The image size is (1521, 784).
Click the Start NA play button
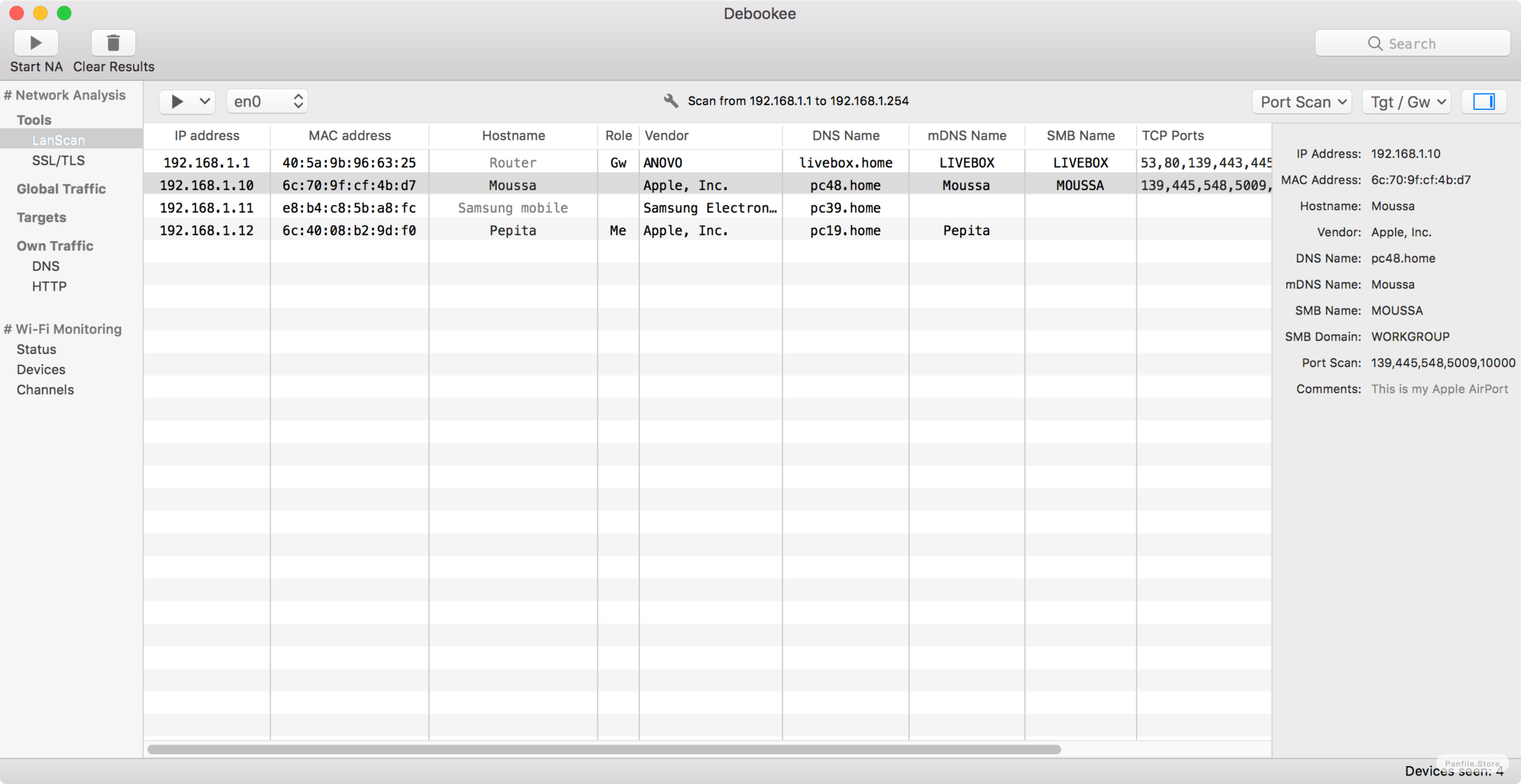pyautogui.click(x=36, y=42)
